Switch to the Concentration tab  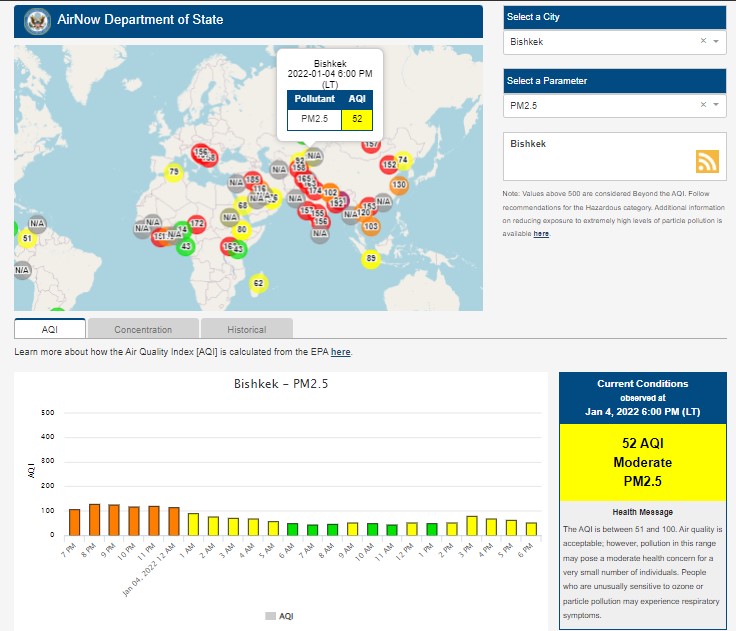tap(143, 329)
